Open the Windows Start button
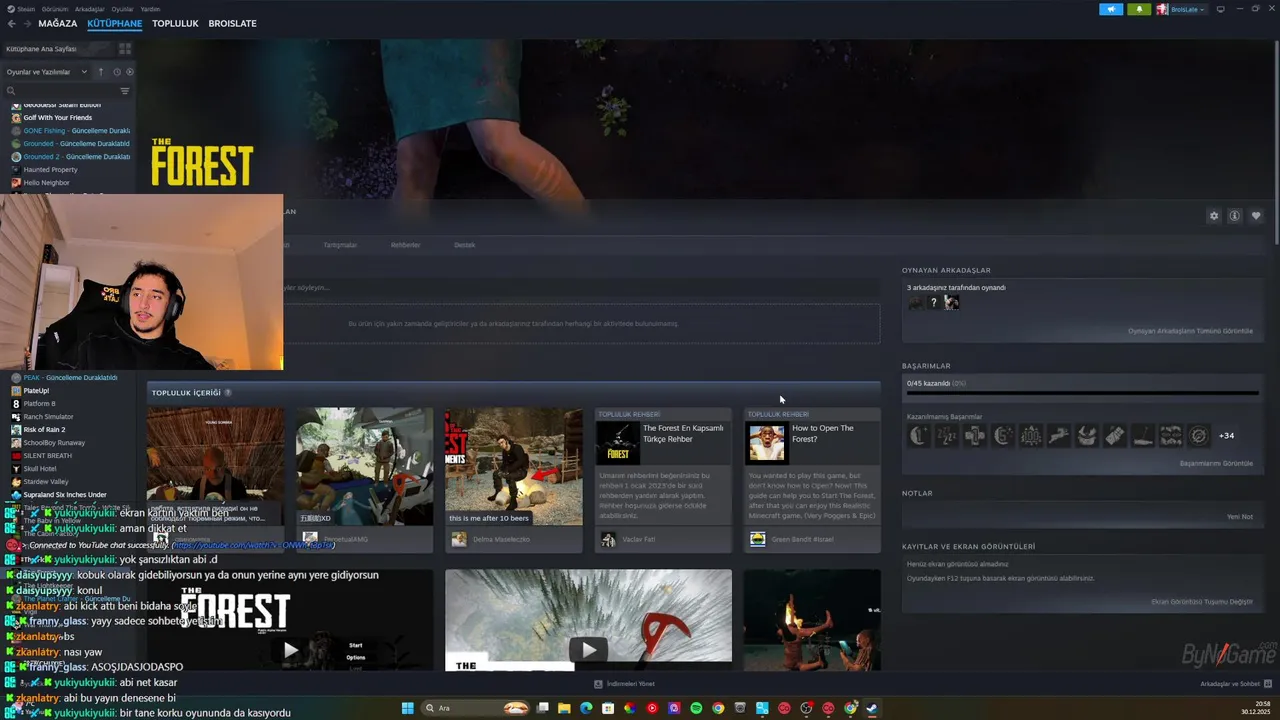 click(x=407, y=708)
